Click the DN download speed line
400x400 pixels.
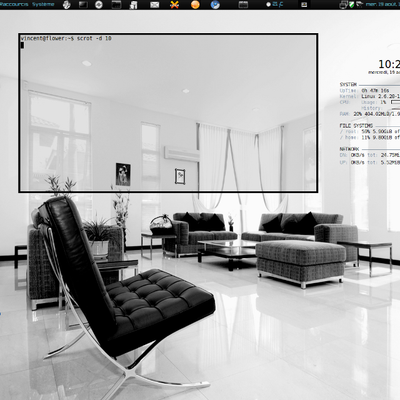click(x=370, y=155)
